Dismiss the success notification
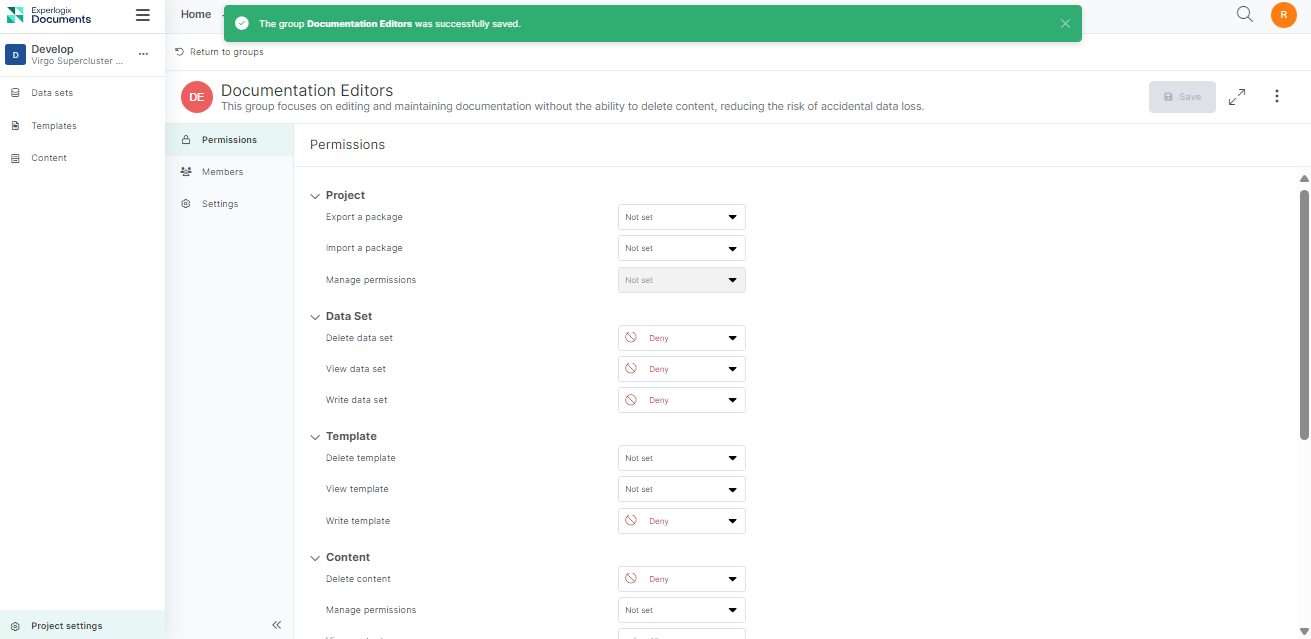The width and height of the screenshot is (1311, 639). (x=1065, y=24)
